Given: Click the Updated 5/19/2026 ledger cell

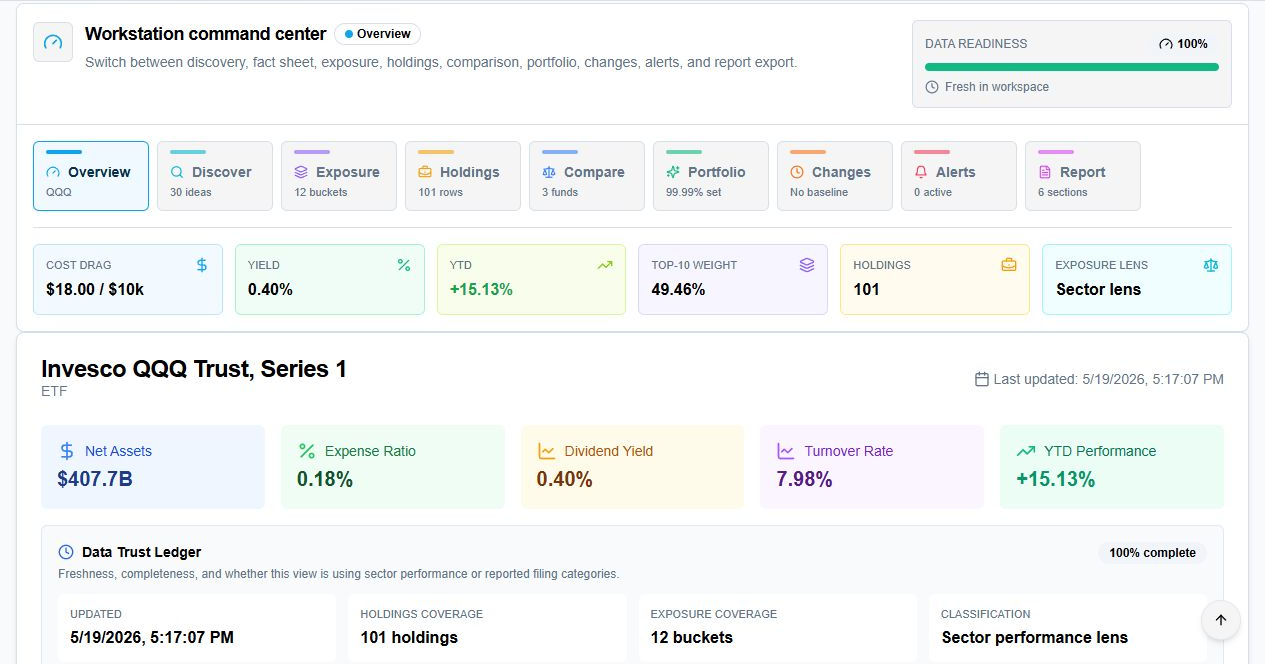Looking at the screenshot, I should click(197, 627).
